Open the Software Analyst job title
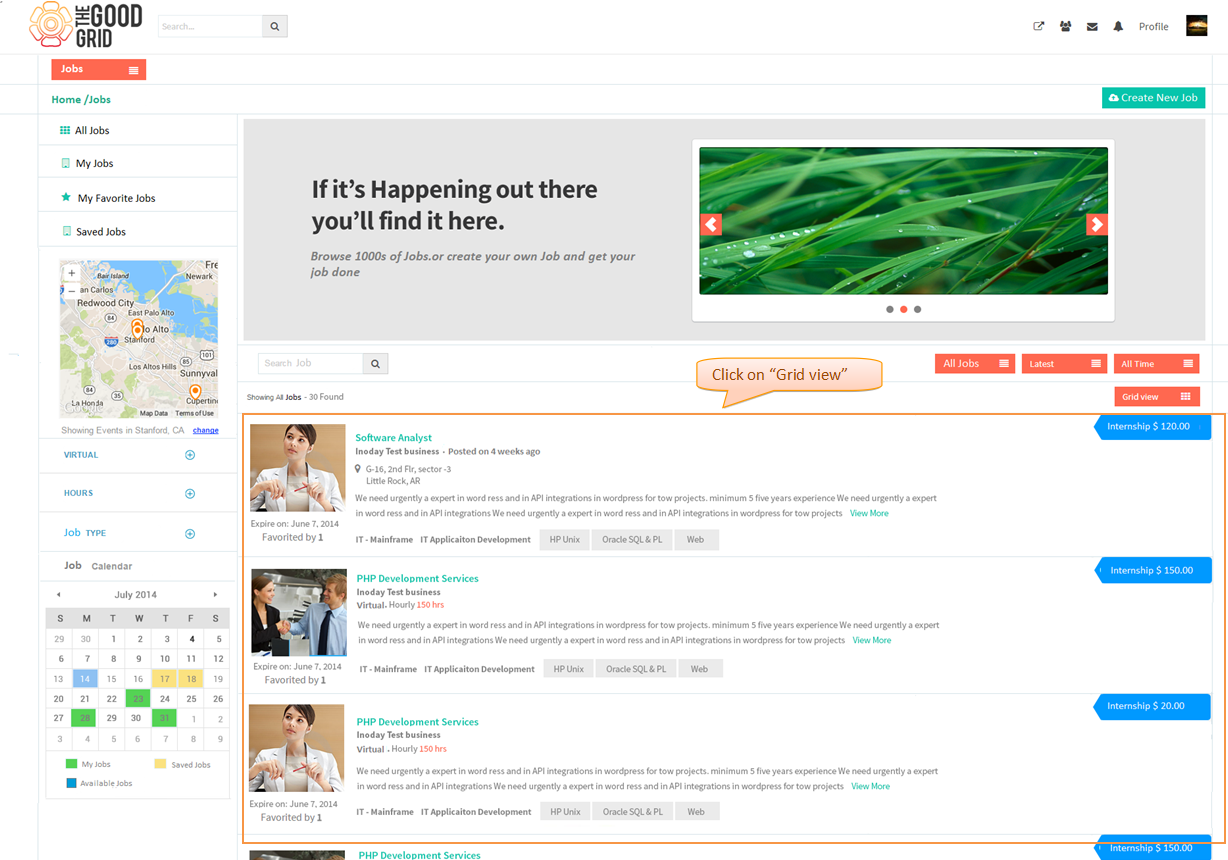 click(x=394, y=438)
